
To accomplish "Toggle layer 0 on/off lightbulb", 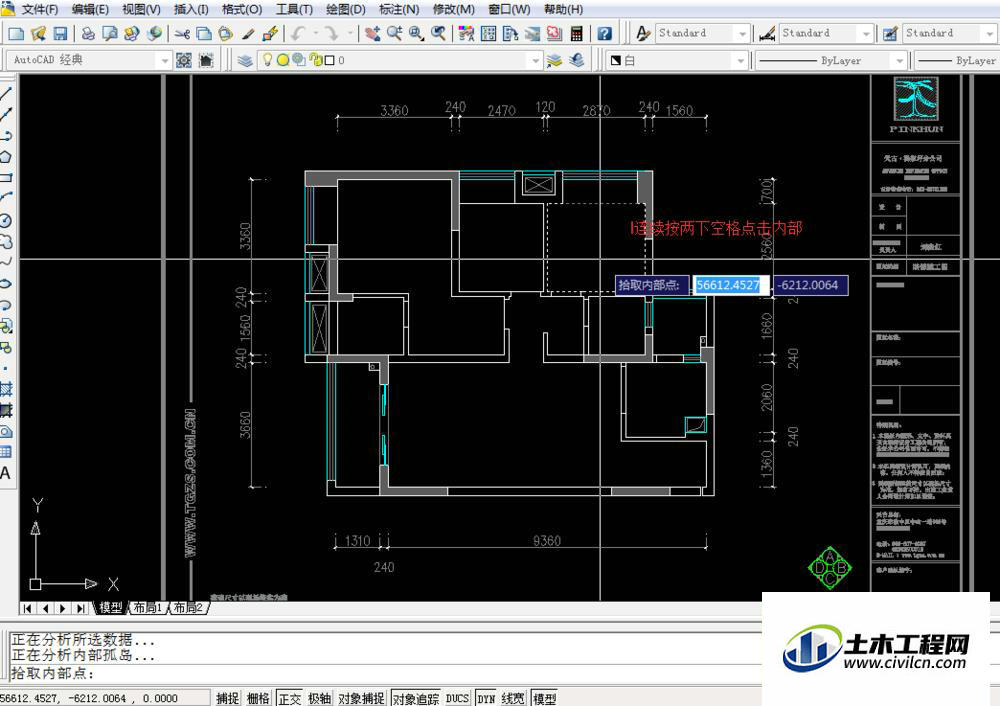I will tap(267, 60).
